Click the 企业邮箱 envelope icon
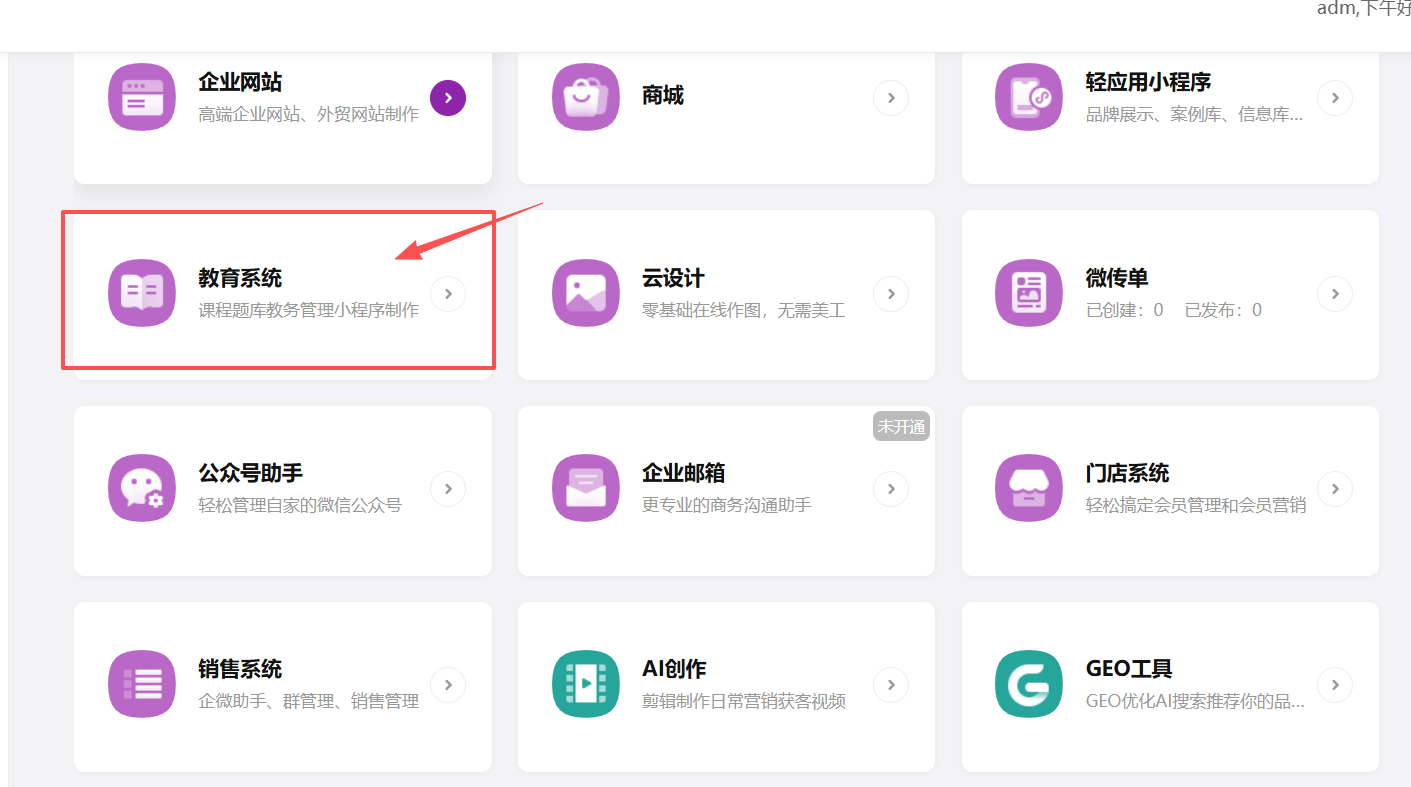Image resolution: width=1411 pixels, height=787 pixels. [586, 488]
